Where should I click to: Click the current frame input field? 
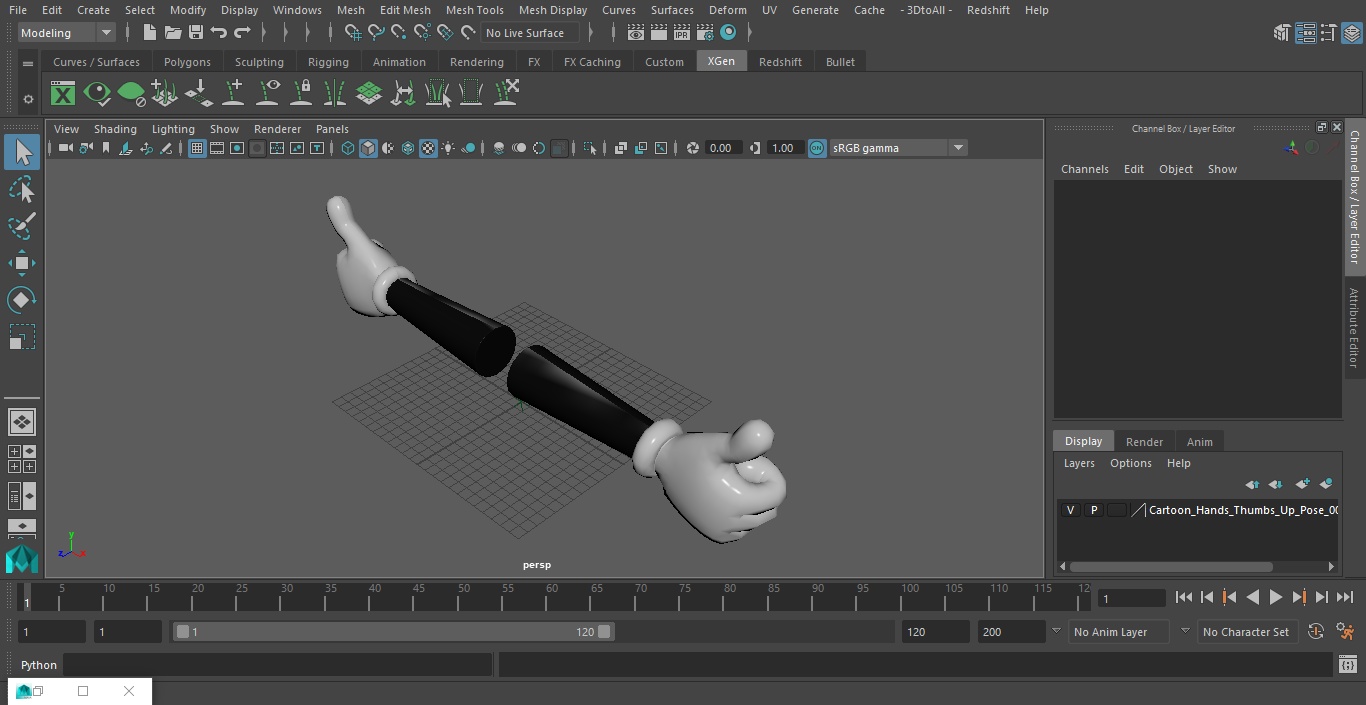[x=1131, y=598]
